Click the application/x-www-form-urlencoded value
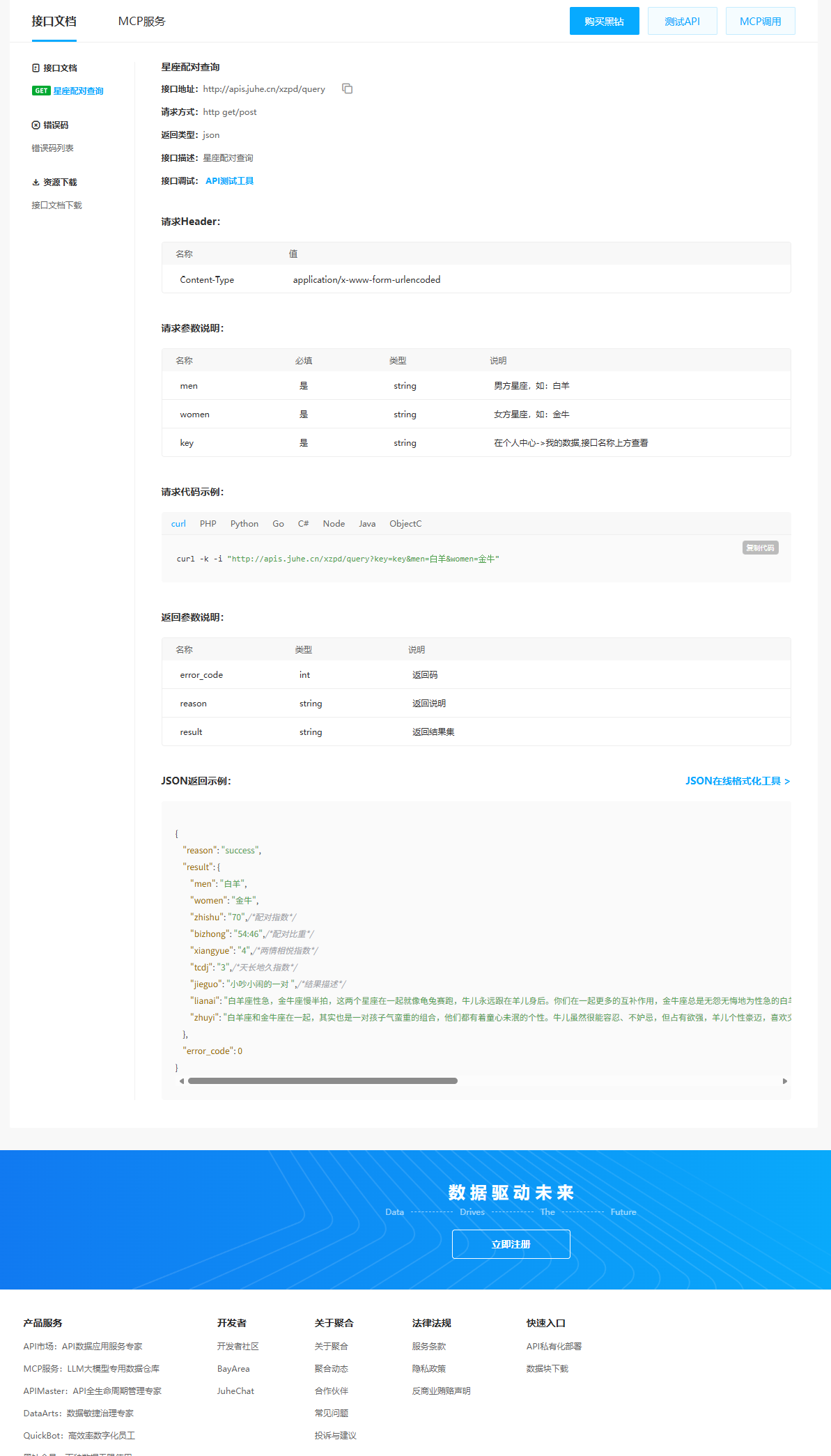 (366, 280)
